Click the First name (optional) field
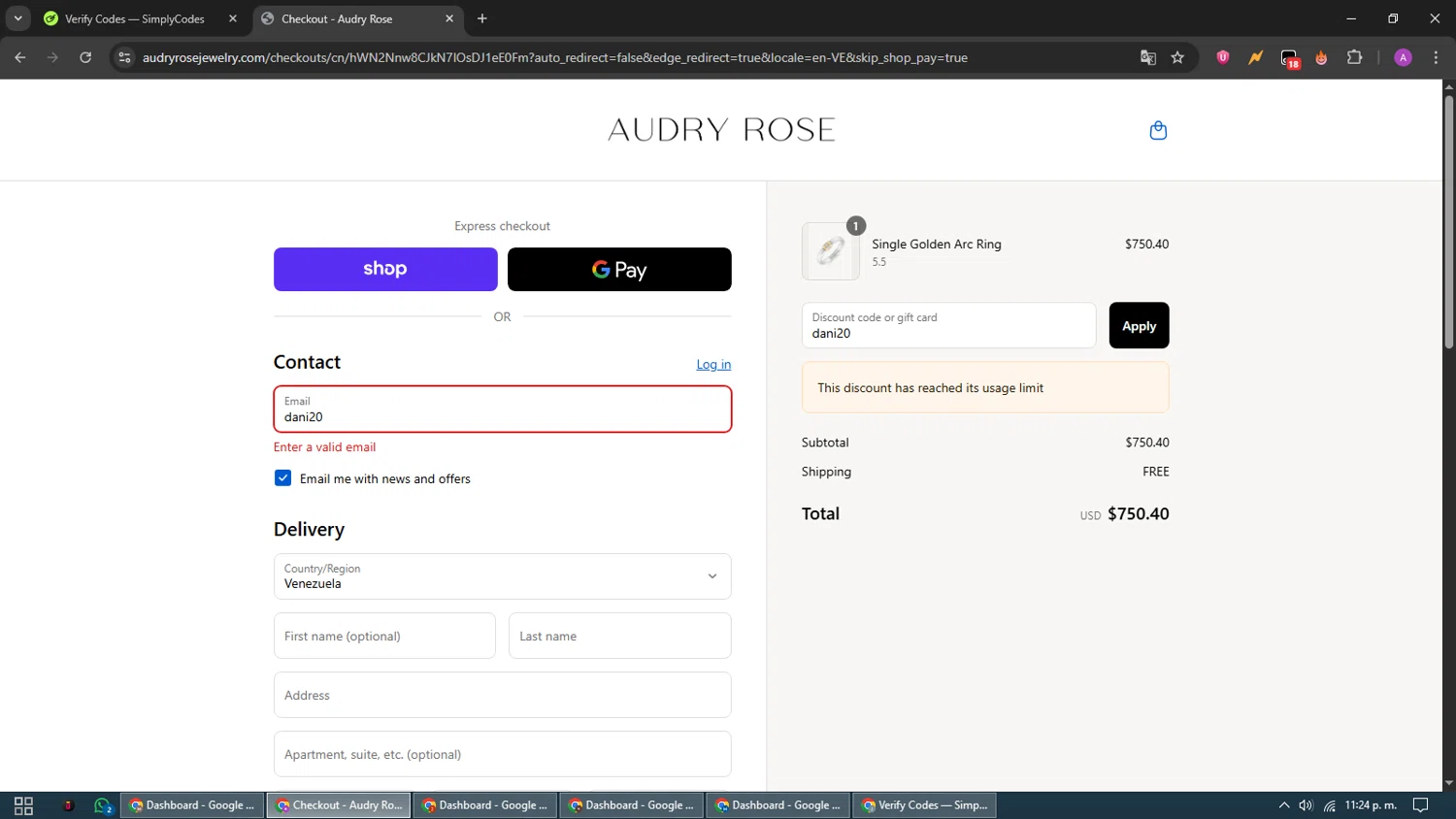1456x819 pixels. coord(384,636)
